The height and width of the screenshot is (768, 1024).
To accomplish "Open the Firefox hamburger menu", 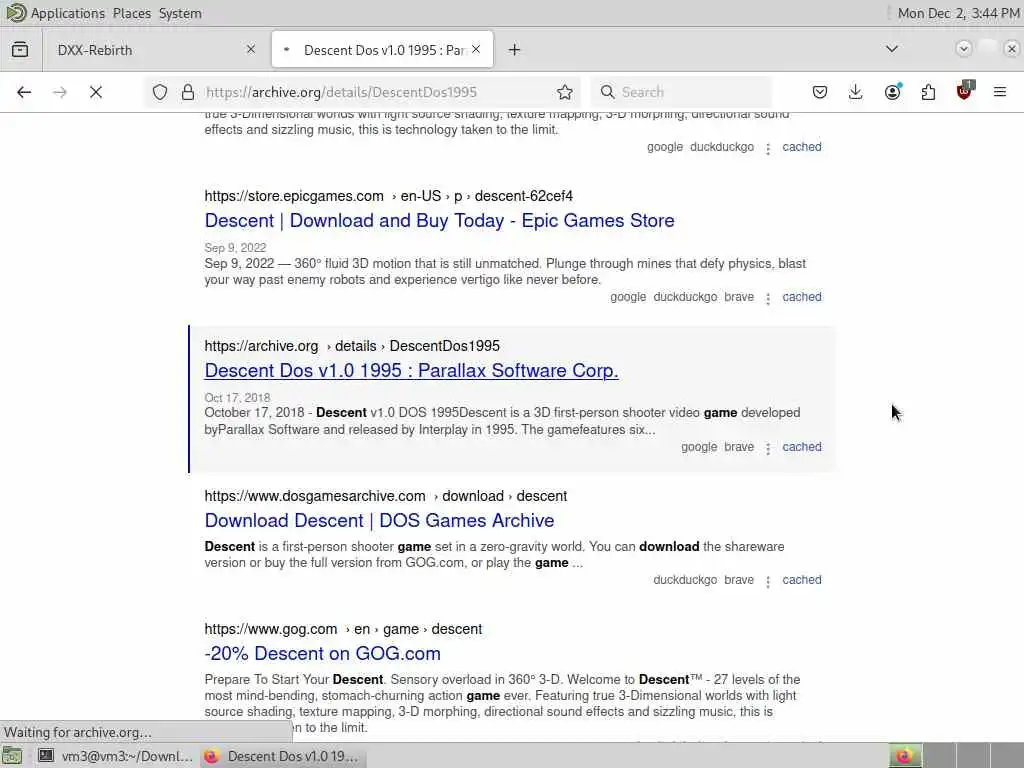I will pos(1000,92).
